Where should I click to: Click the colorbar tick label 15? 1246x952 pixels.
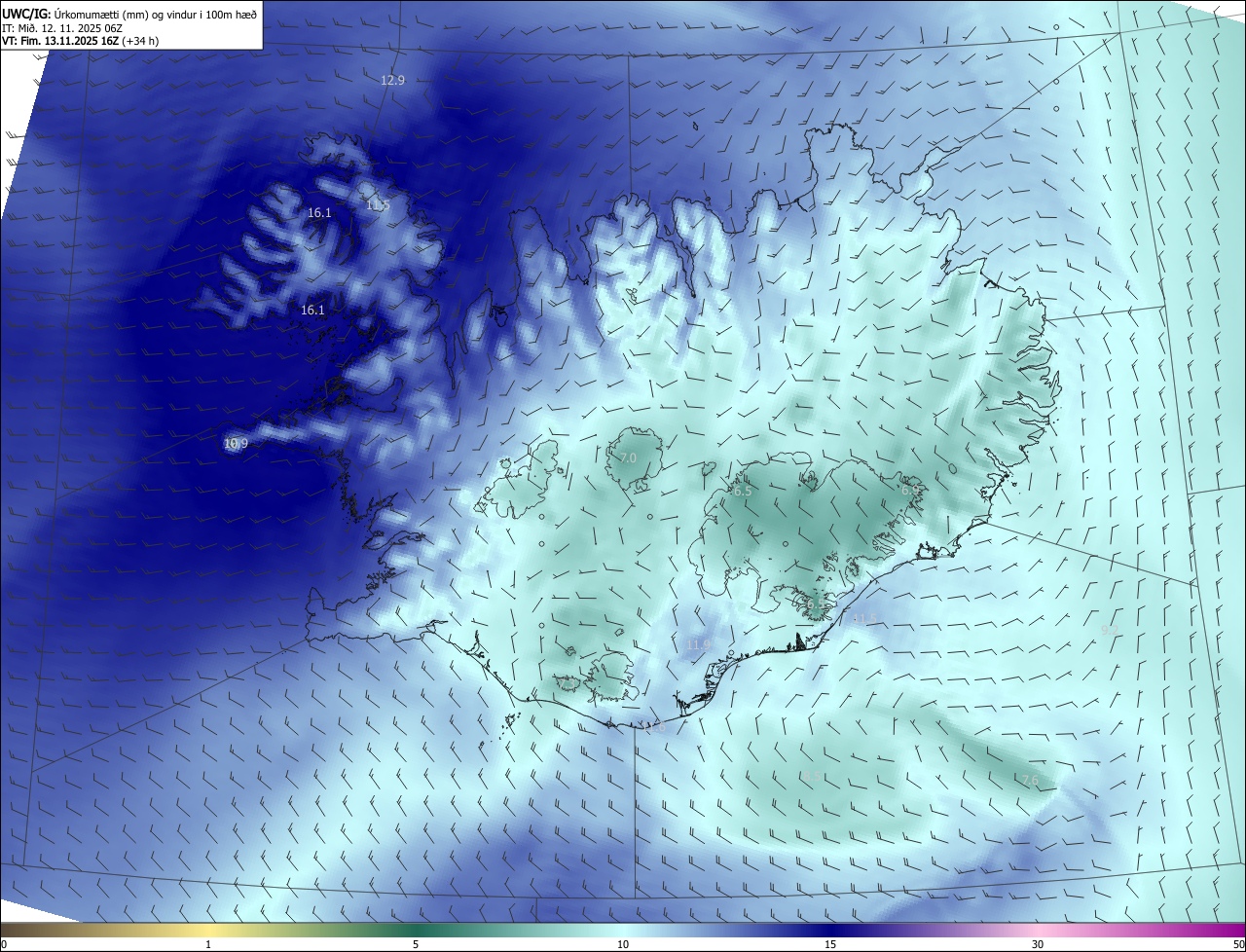point(830,944)
